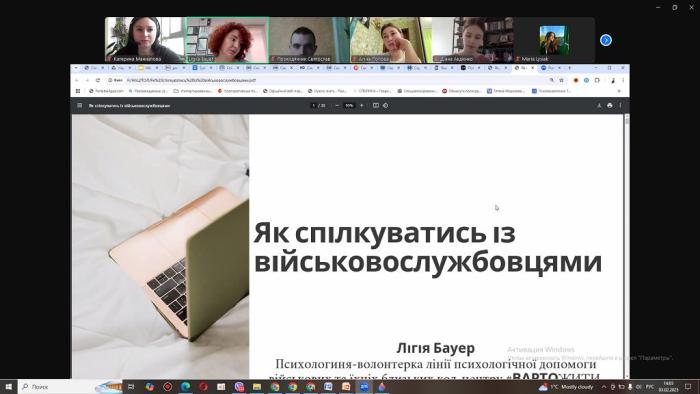700x394 pixels.
Task: Click the red record icon on taskbar
Action: click(x=167, y=387)
